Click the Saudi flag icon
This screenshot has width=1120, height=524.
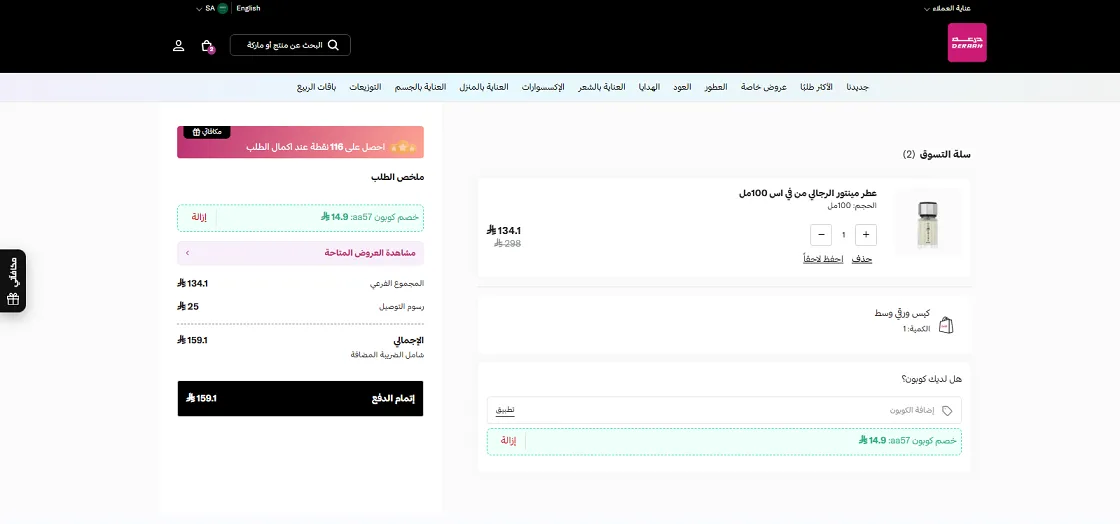pos(223,9)
